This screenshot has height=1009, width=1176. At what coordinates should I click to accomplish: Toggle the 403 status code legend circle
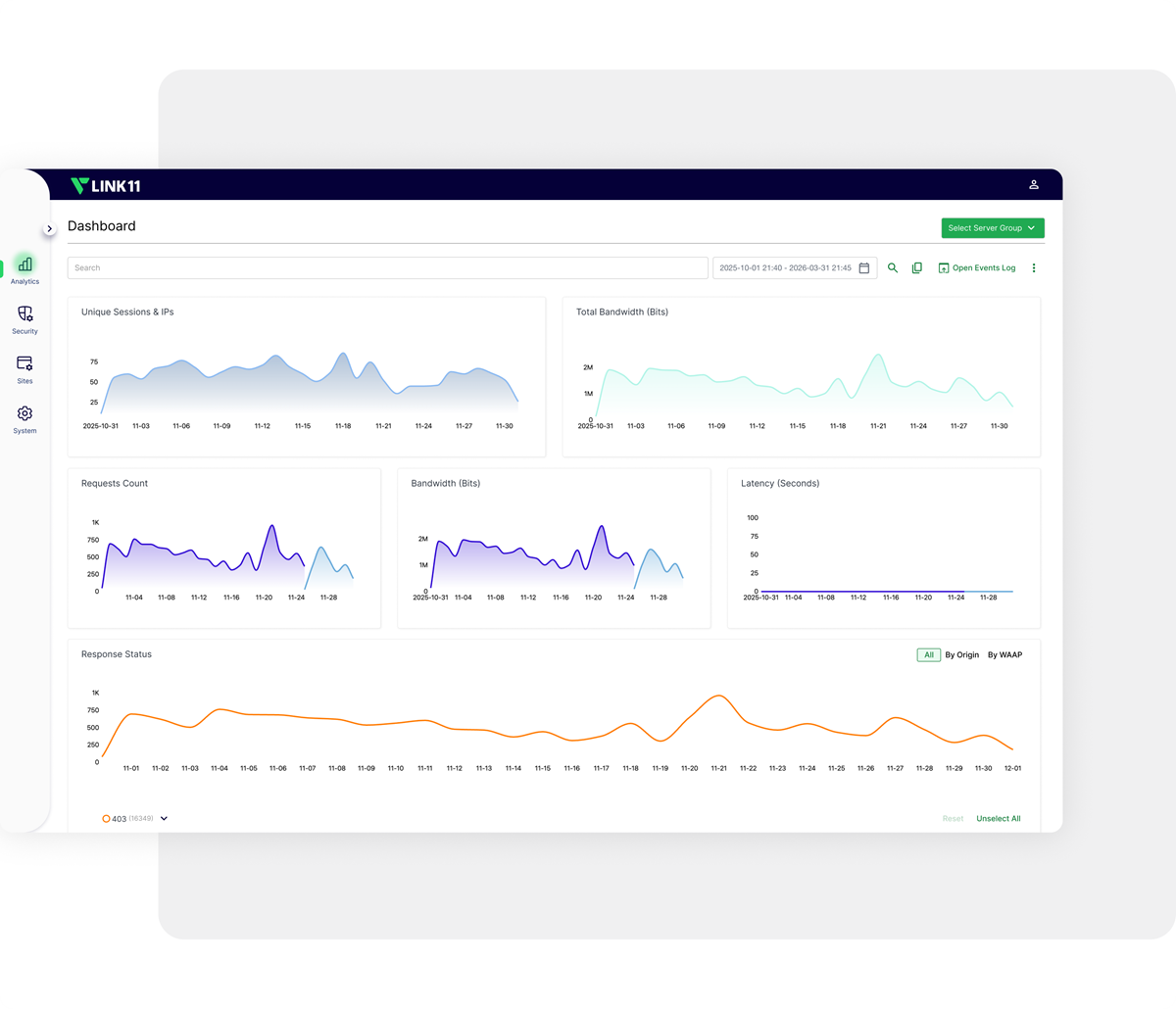point(106,818)
